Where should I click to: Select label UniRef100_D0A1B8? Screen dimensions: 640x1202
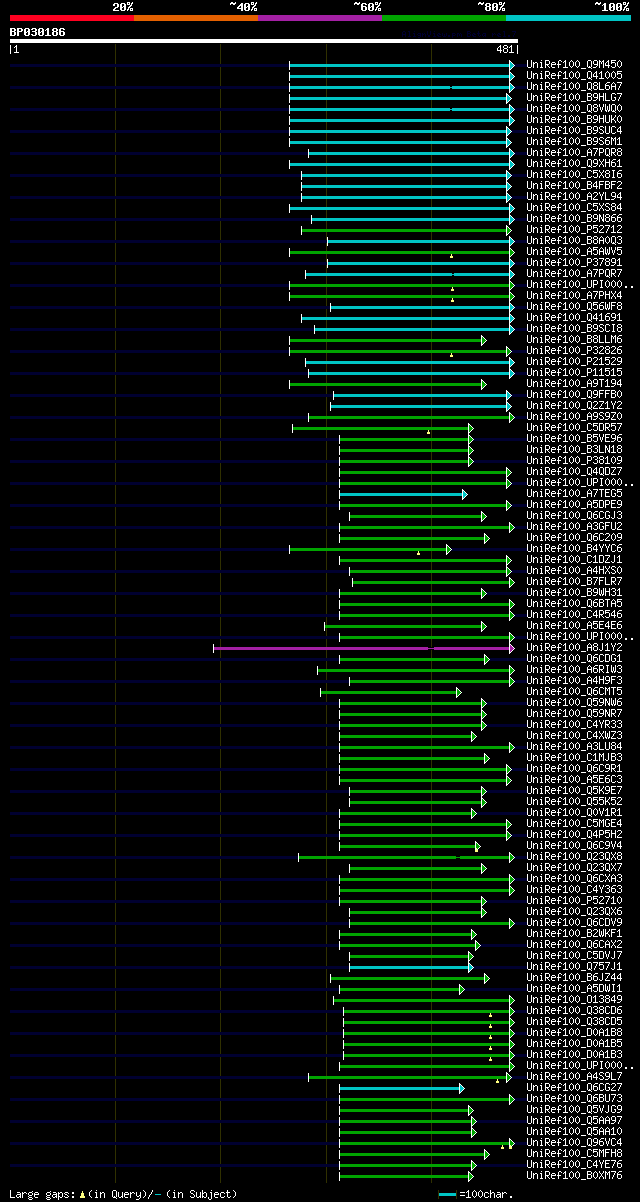[x=574, y=1032]
